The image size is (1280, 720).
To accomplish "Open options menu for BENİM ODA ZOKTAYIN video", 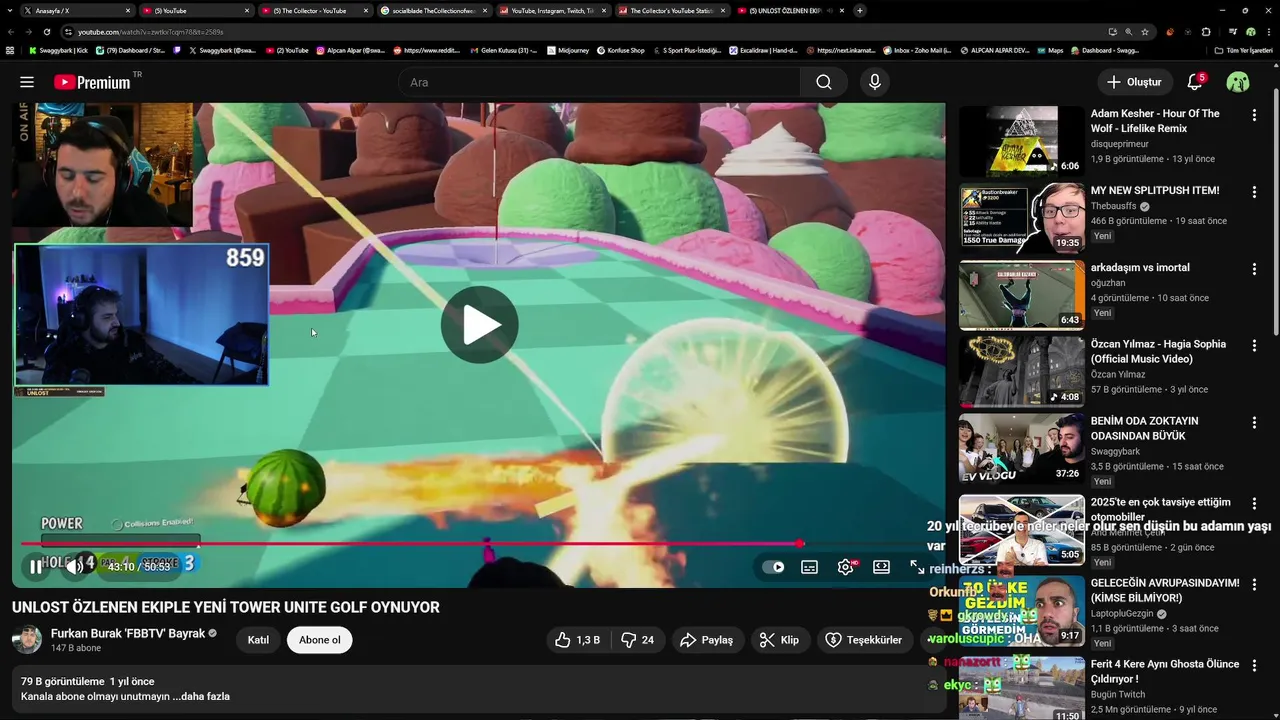I will 1254,423.
